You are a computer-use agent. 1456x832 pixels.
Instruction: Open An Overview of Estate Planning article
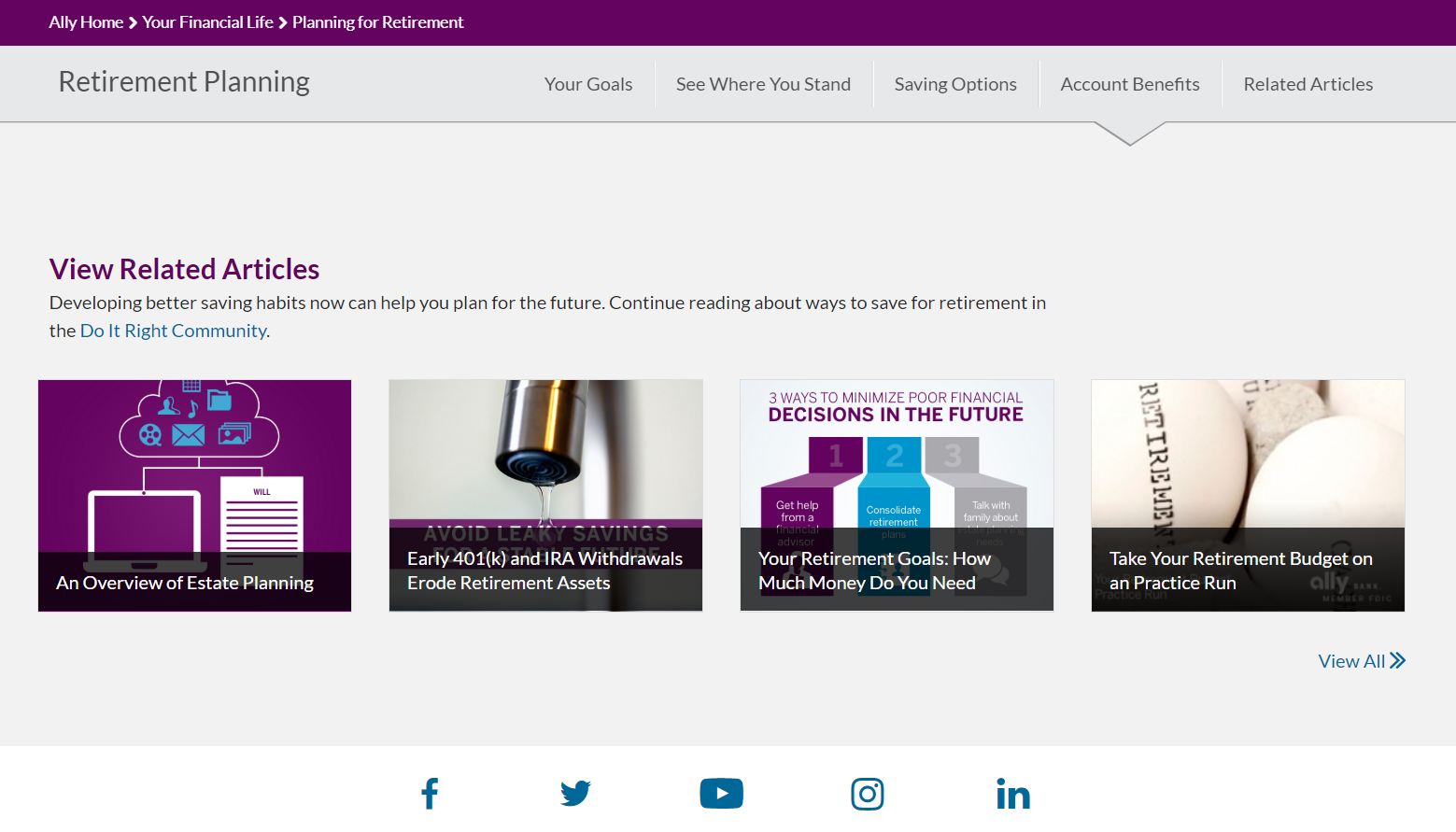194,496
